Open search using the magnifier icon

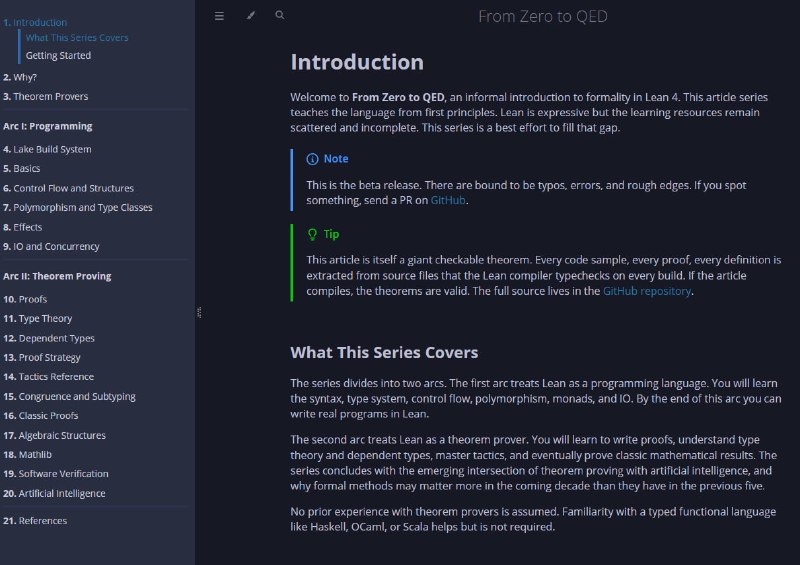(280, 16)
